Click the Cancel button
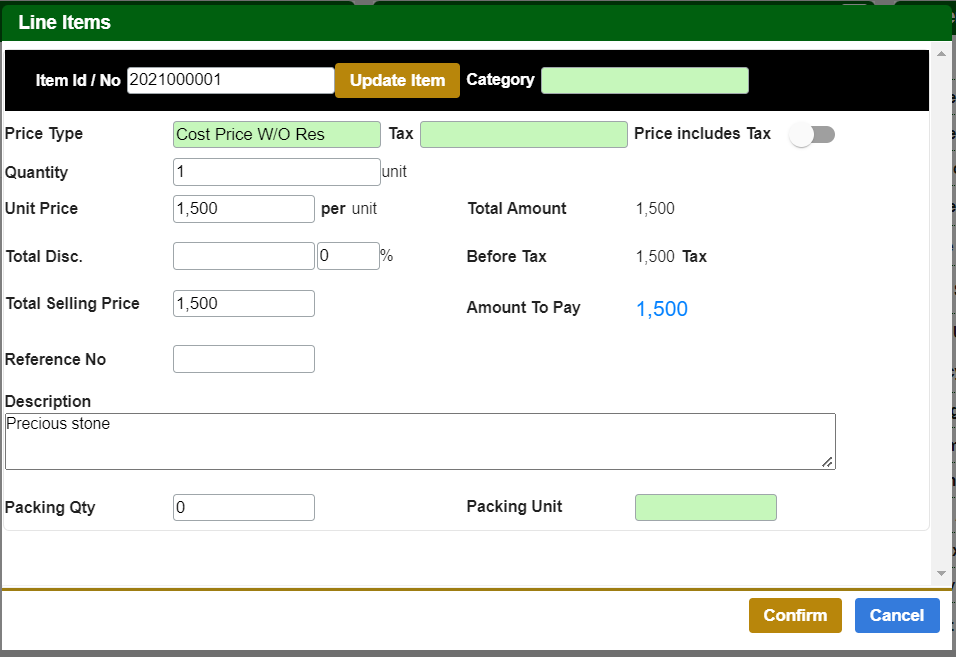 pyautogui.click(x=896, y=615)
